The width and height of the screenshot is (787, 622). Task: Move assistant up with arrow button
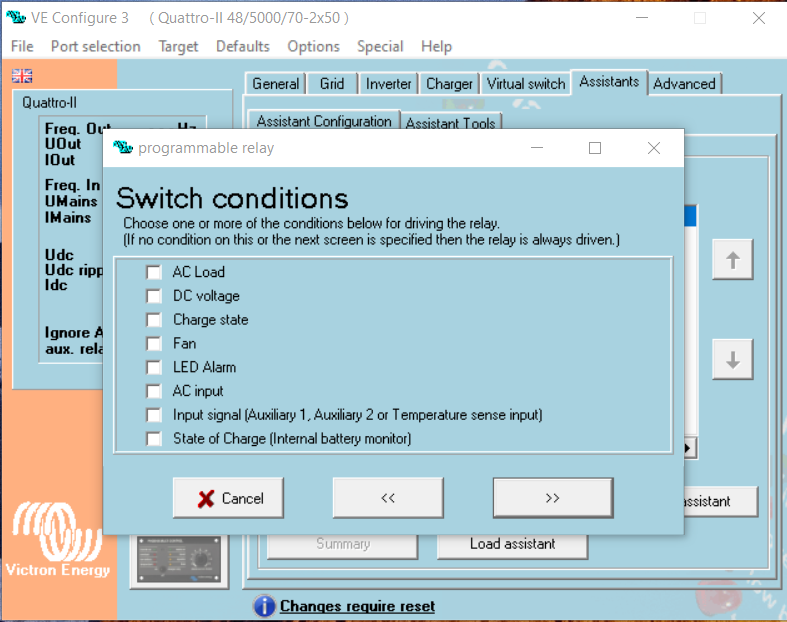[x=732, y=260]
